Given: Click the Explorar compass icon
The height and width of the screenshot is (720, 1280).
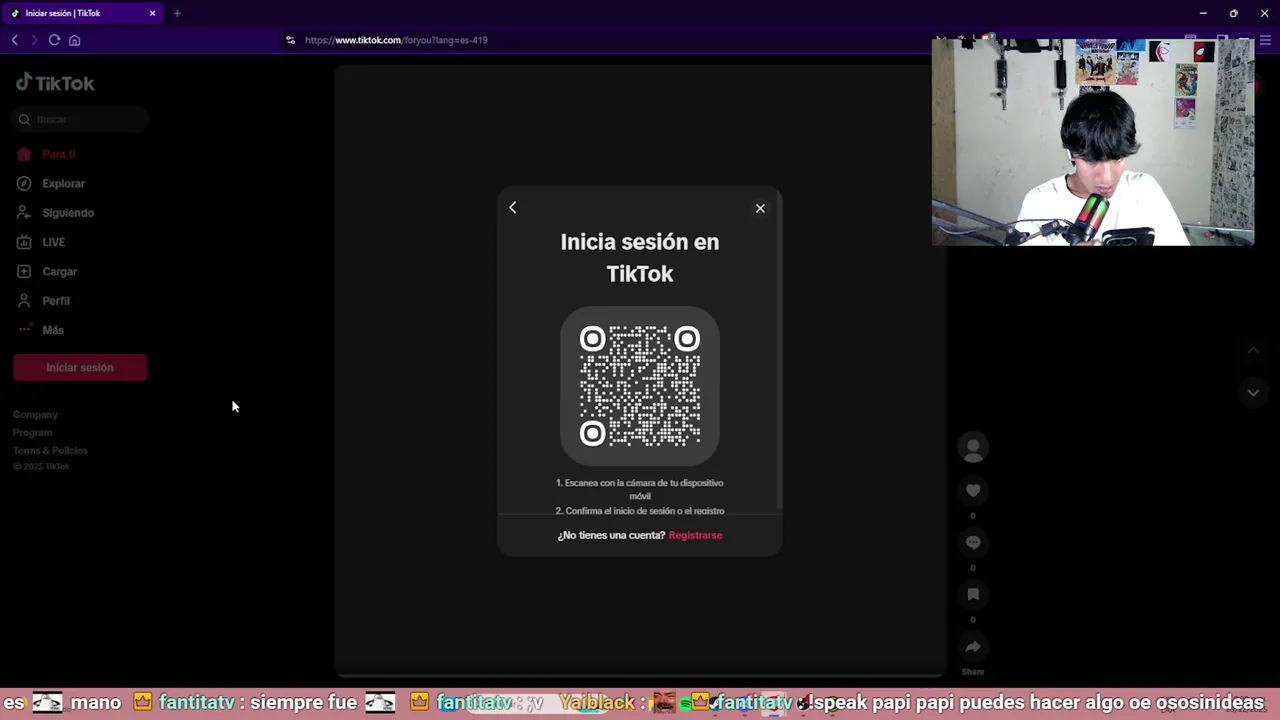Looking at the screenshot, I should 24,183.
